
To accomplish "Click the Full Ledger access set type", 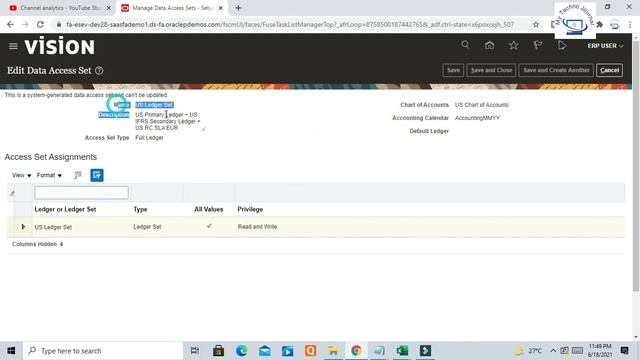I will pos(149,138).
